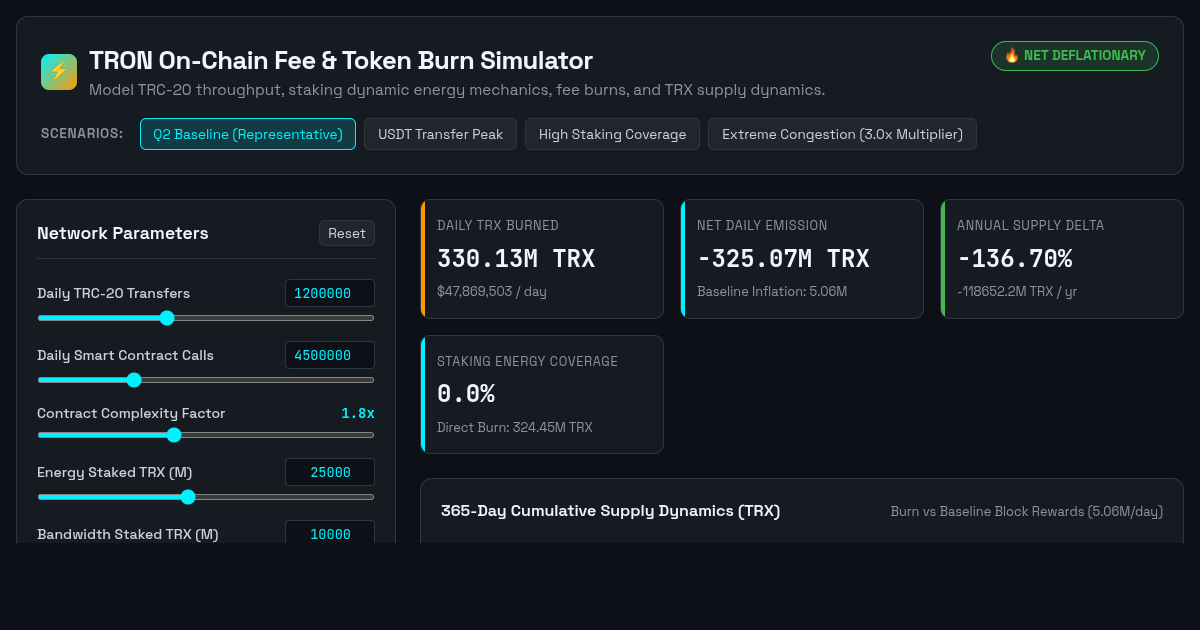
Task: Click the Baseline Inflation: 5.06M text
Action: pyautogui.click(x=772, y=291)
